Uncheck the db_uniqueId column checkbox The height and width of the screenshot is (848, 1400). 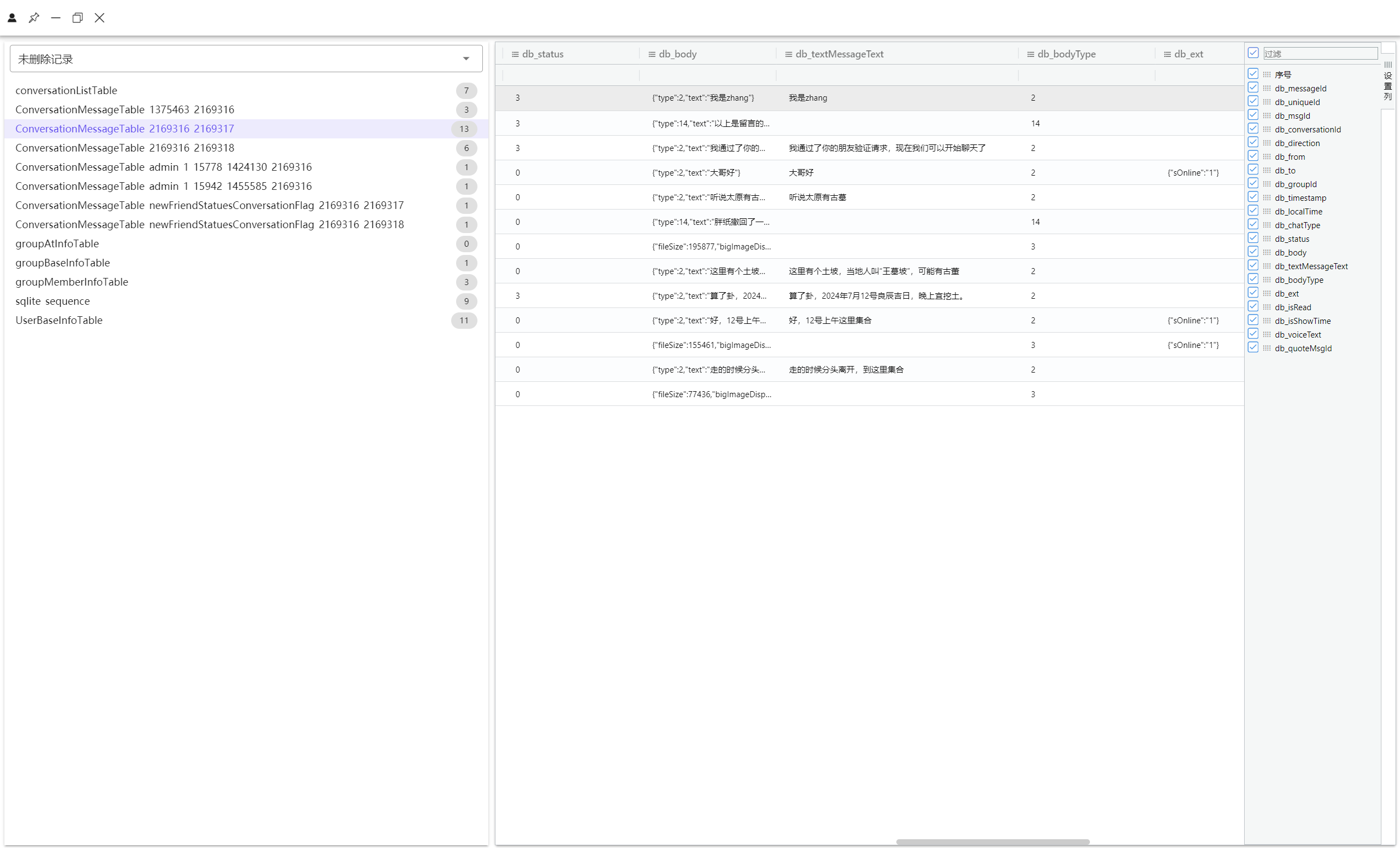tap(1253, 101)
